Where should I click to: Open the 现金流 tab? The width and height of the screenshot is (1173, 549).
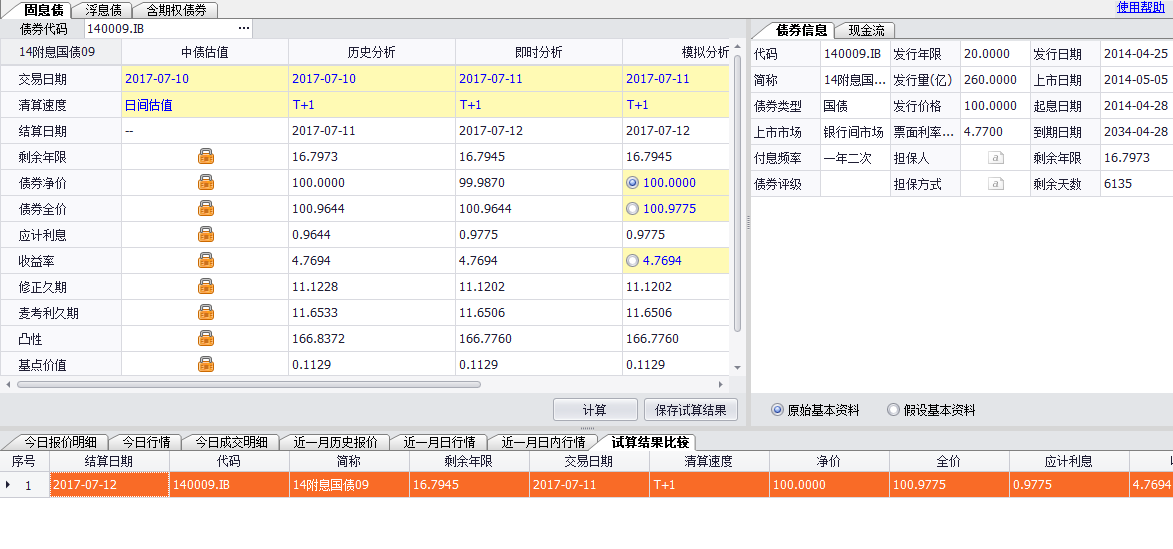pos(866,31)
